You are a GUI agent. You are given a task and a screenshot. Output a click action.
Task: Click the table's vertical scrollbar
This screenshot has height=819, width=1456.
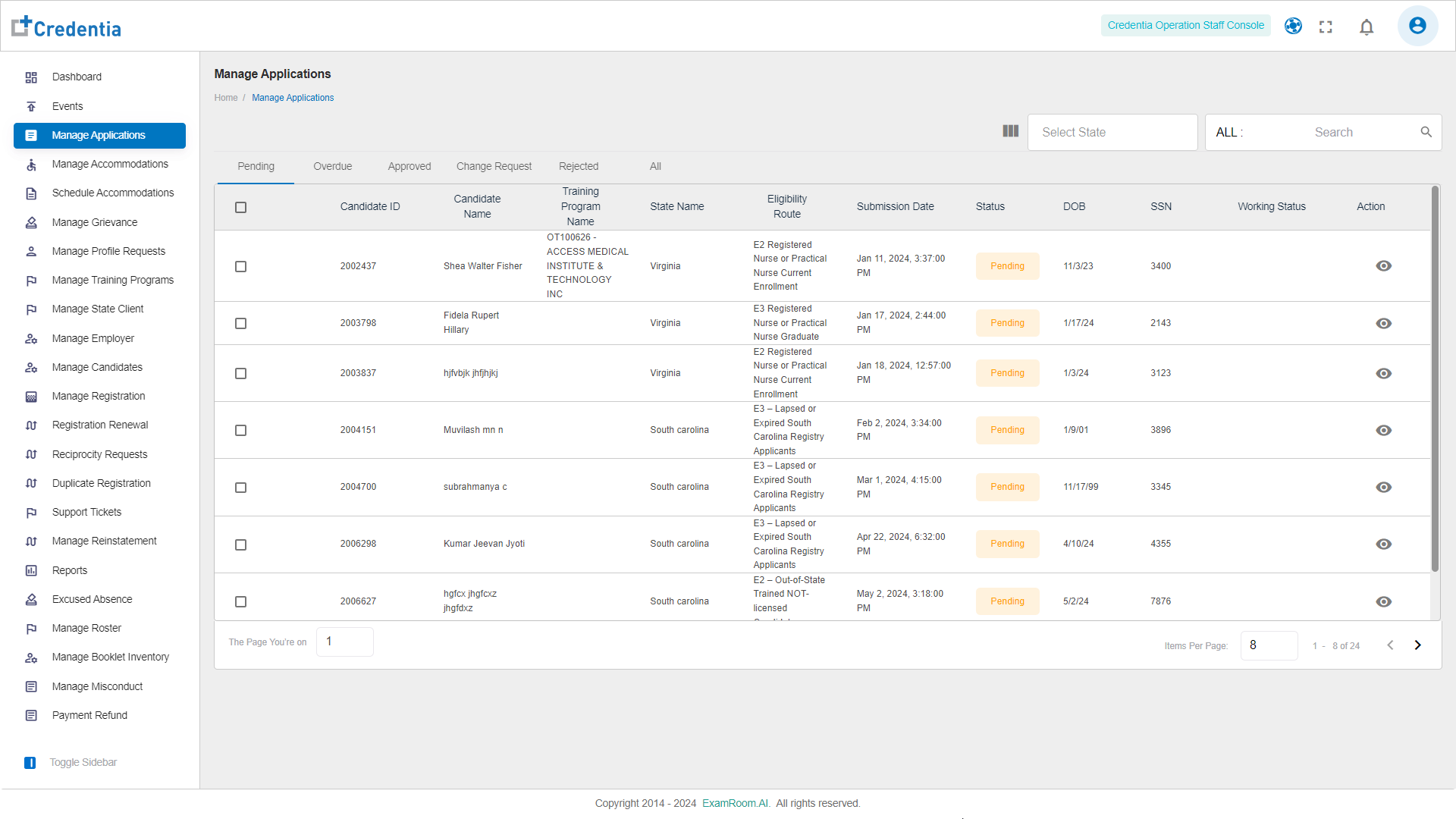[1434, 379]
